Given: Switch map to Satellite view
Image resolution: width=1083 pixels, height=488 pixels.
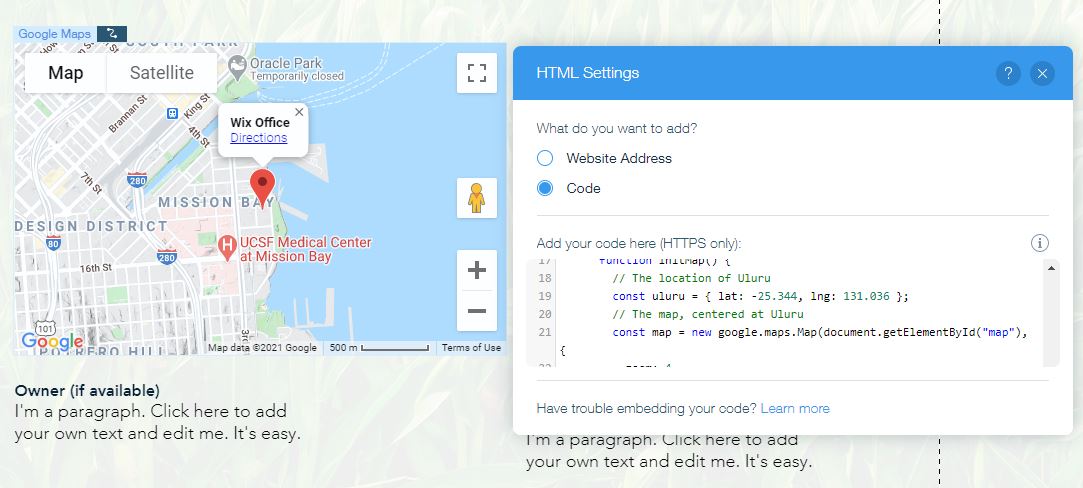Looking at the screenshot, I should click(x=162, y=73).
